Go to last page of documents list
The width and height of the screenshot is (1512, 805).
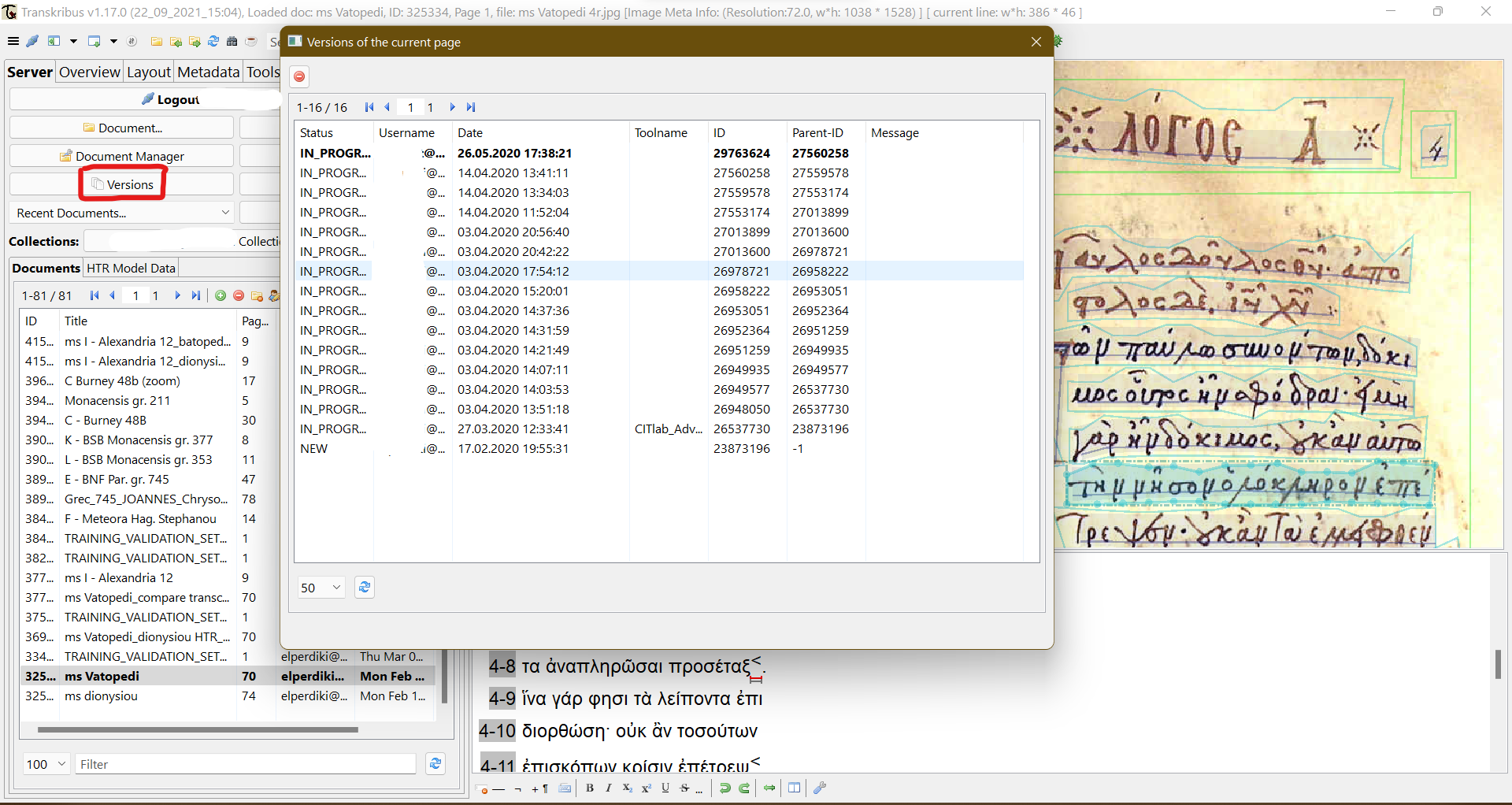tap(196, 295)
